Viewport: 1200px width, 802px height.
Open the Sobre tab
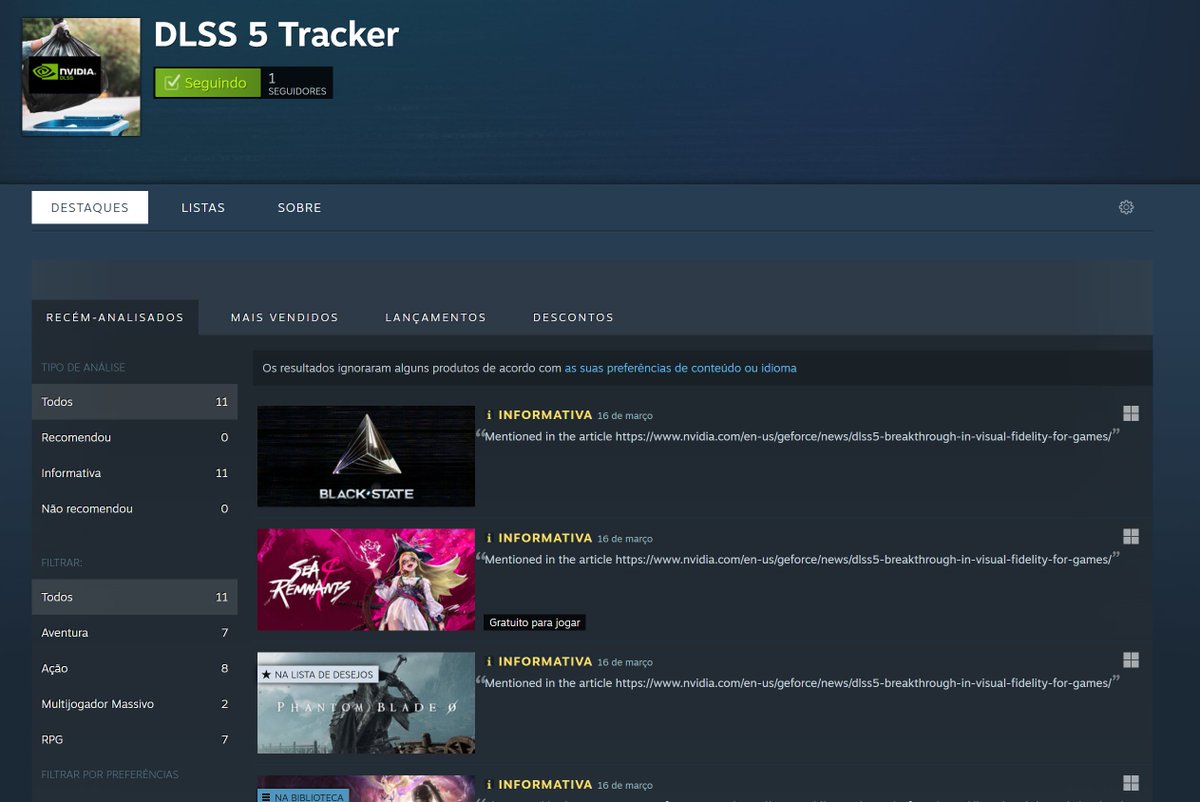point(300,207)
